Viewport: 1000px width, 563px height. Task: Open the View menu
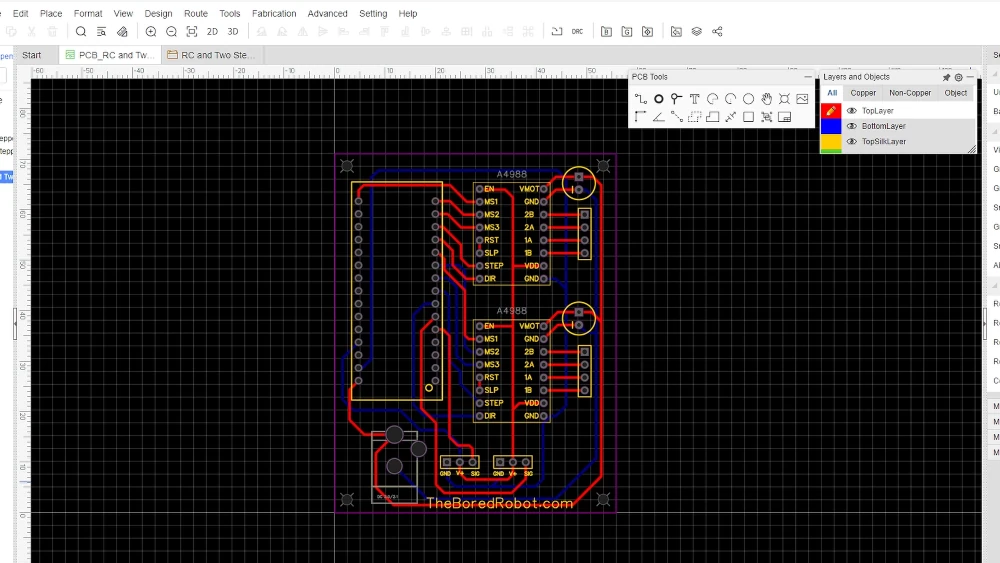(x=123, y=13)
